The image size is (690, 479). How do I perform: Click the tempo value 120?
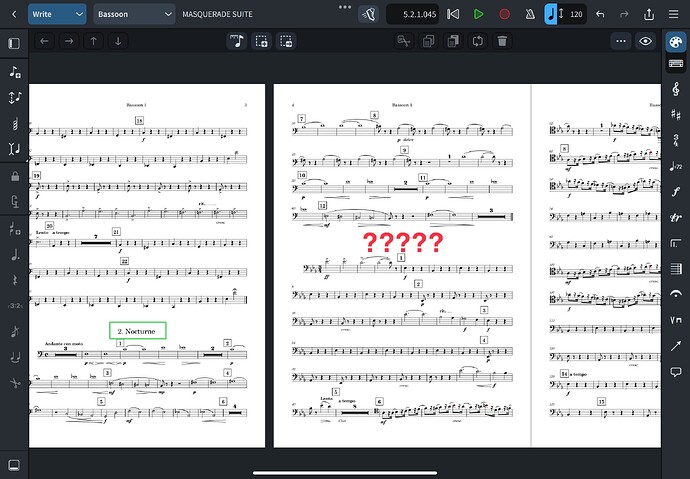point(576,14)
